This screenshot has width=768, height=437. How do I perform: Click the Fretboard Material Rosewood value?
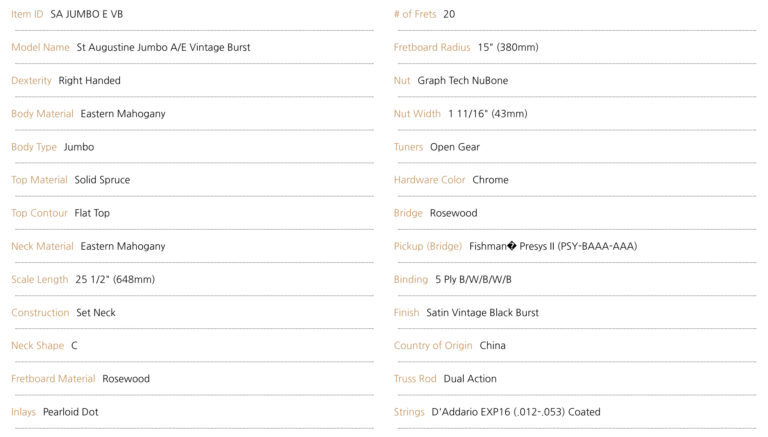click(126, 379)
